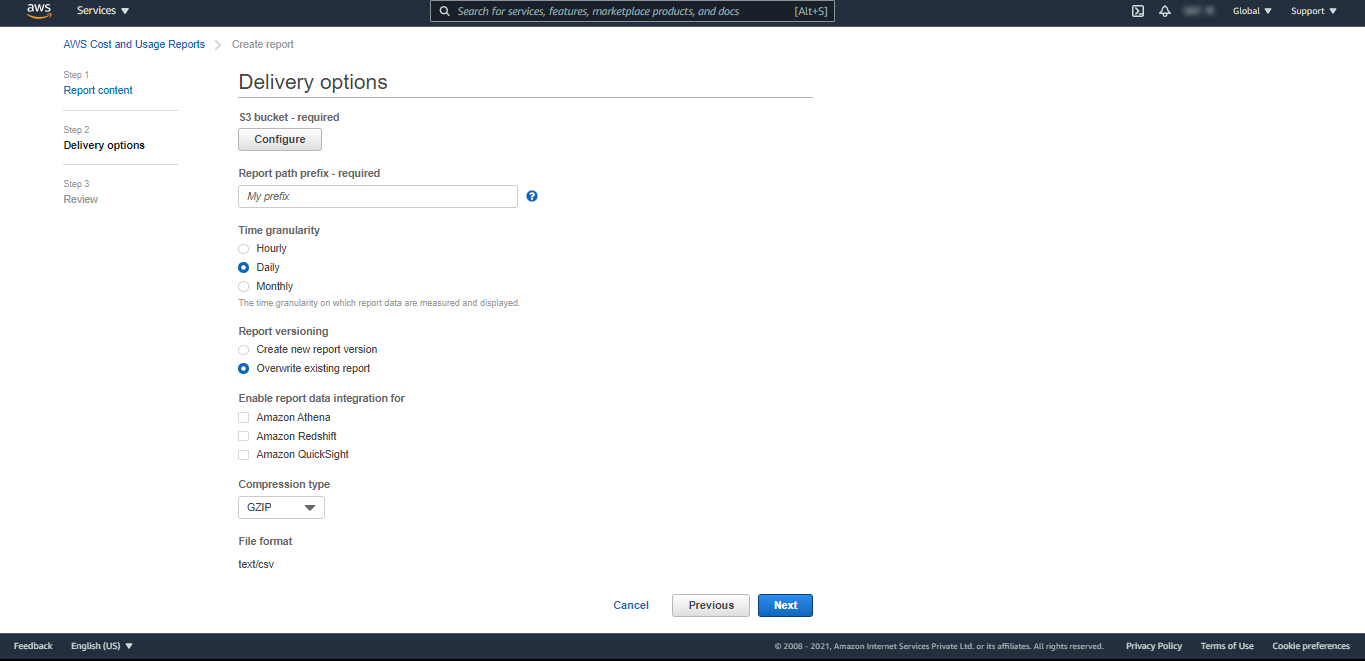Click the Next button
The height and width of the screenshot is (661, 1365).
[x=785, y=605]
